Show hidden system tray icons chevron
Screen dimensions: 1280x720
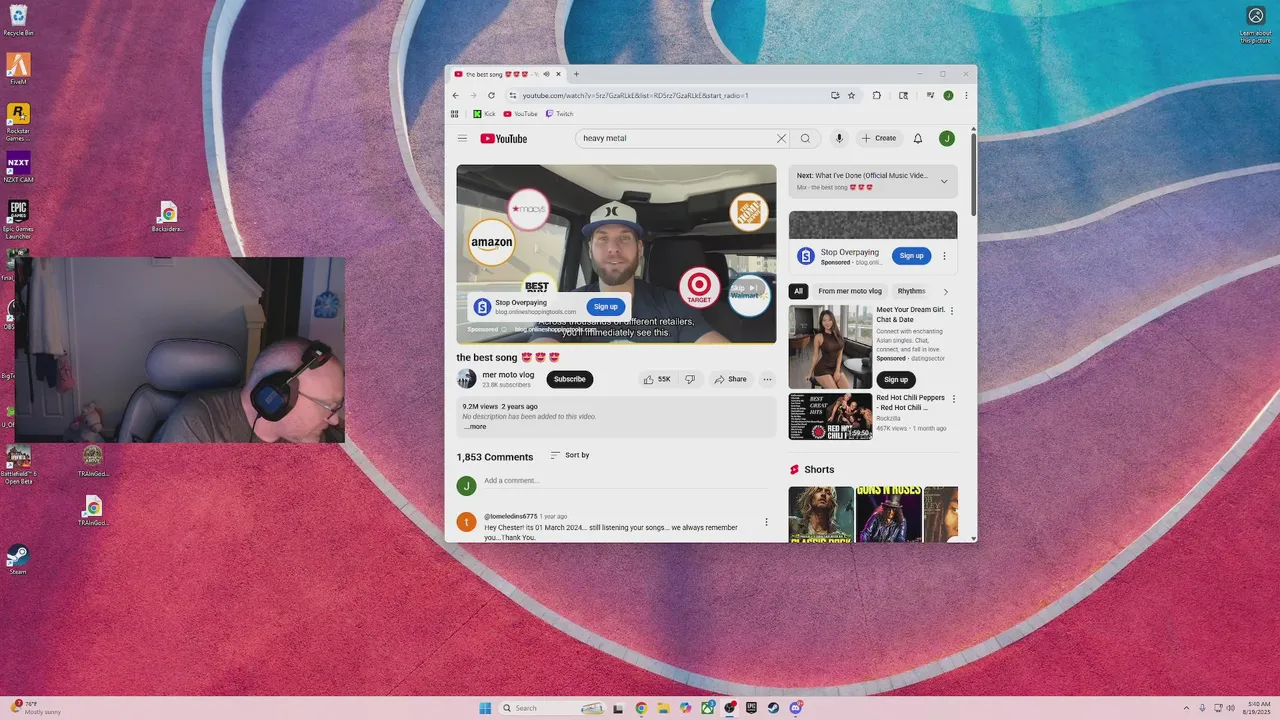pyautogui.click(x=1186, y=708)
